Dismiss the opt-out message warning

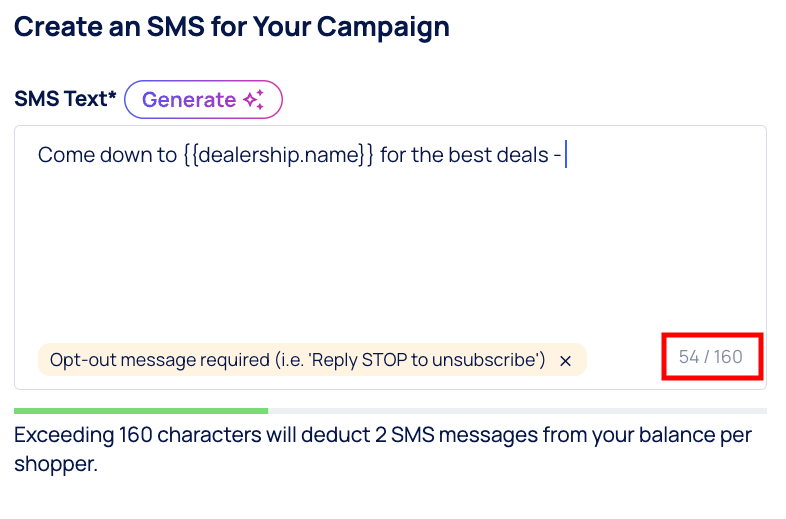point(565,361)
